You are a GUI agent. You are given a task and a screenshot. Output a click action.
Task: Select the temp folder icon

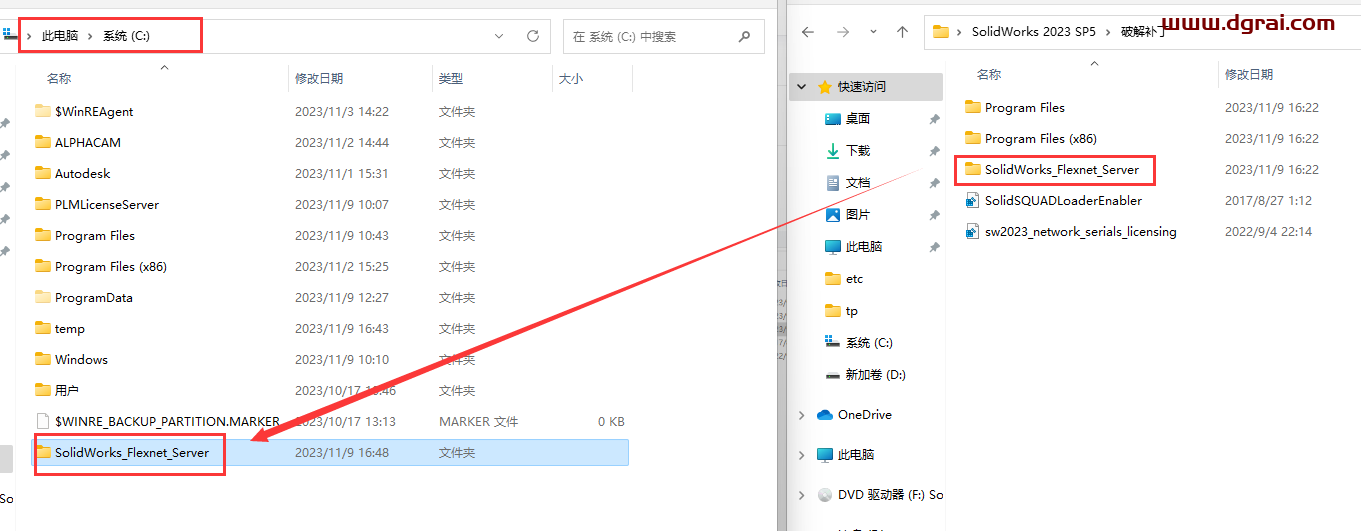[43, 328]
